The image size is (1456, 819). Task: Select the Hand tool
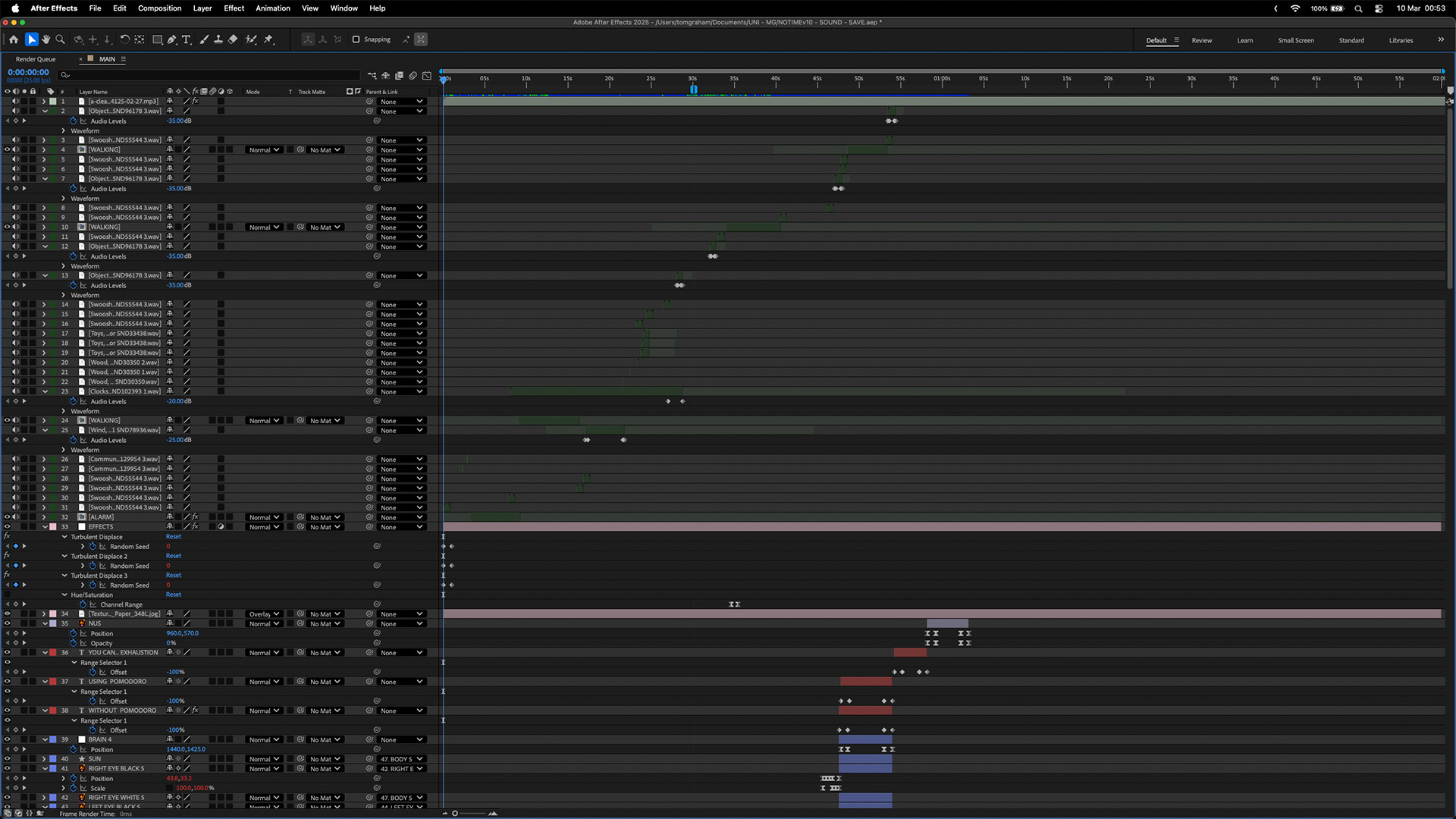pyautogui.click(x=45, y=39)
